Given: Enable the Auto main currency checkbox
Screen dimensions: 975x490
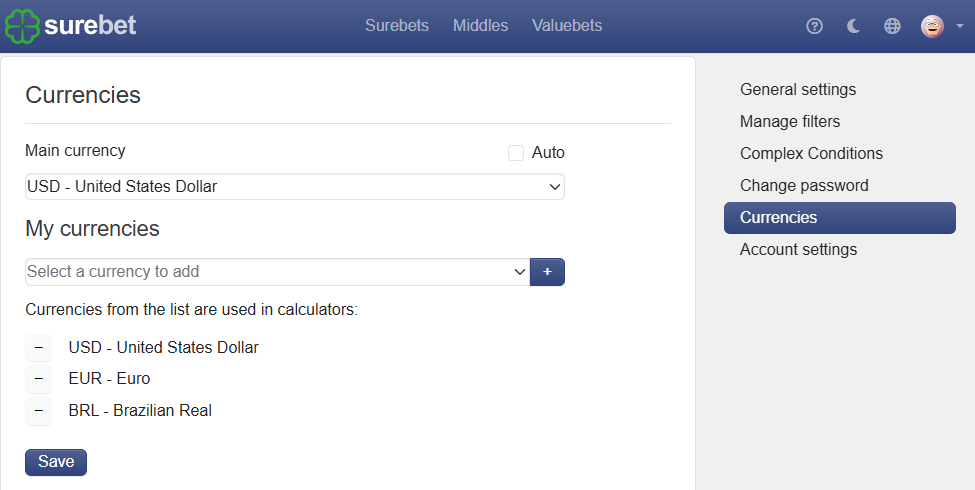Looking at the screenshot, I should [x=515, y=152].
